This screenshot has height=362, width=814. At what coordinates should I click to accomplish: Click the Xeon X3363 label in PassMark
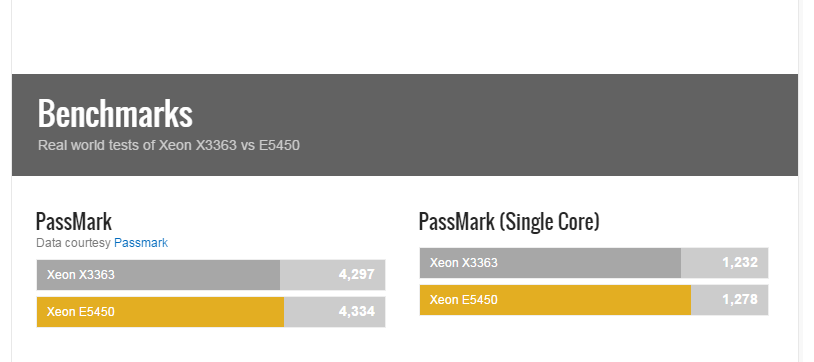(x=80, y=274)
